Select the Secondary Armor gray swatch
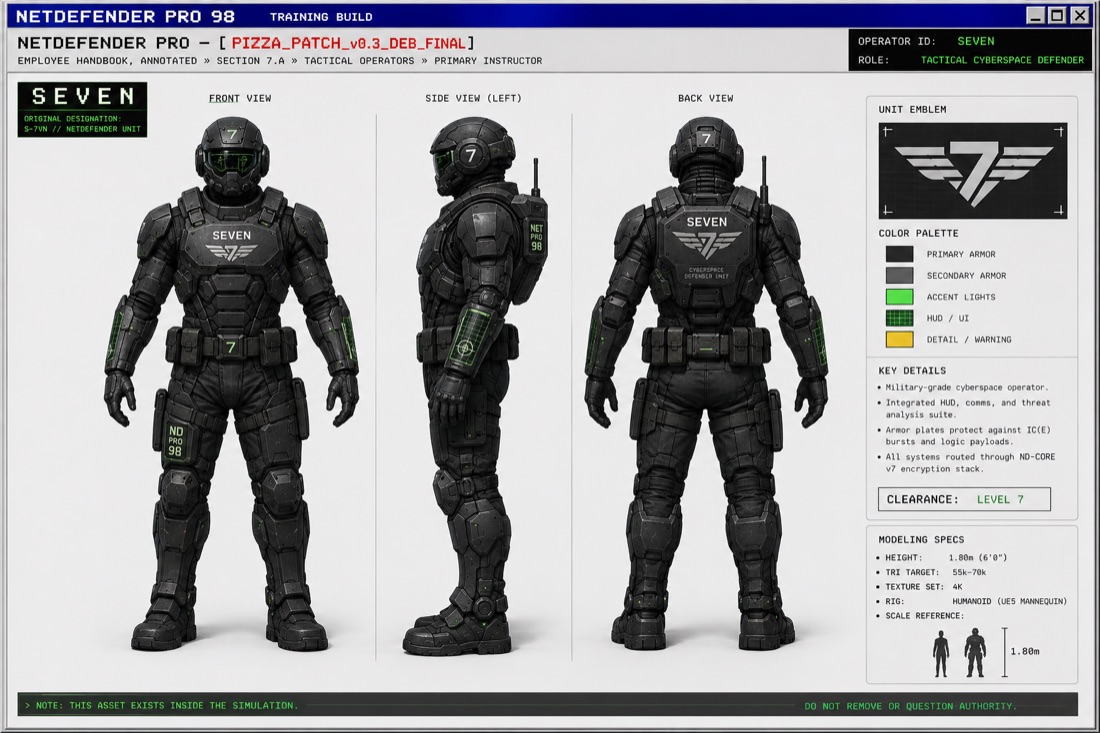Viewport: 1100px width, 733px height. click(899, 275)
